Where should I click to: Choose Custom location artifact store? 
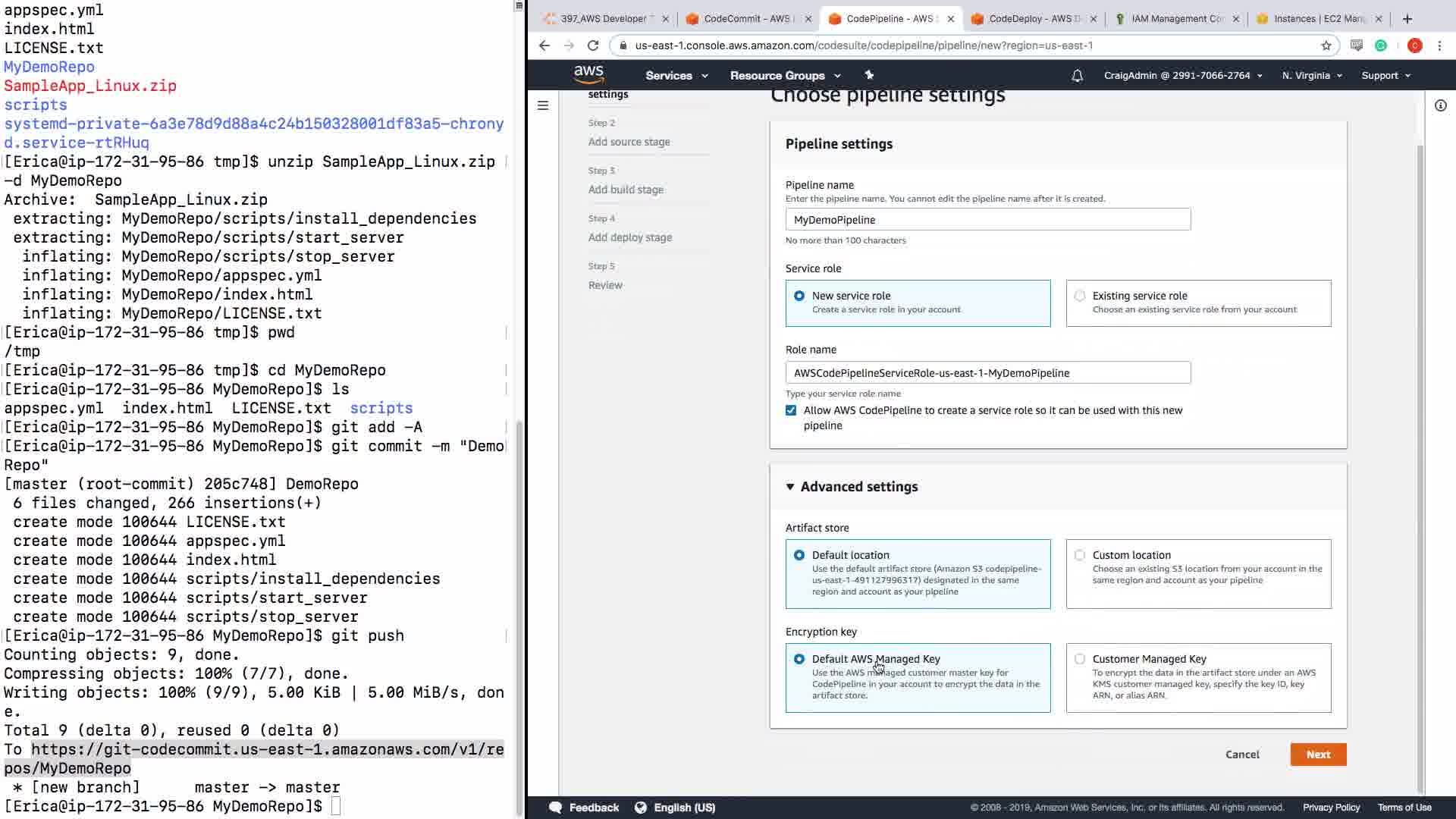coord(1080,555)
